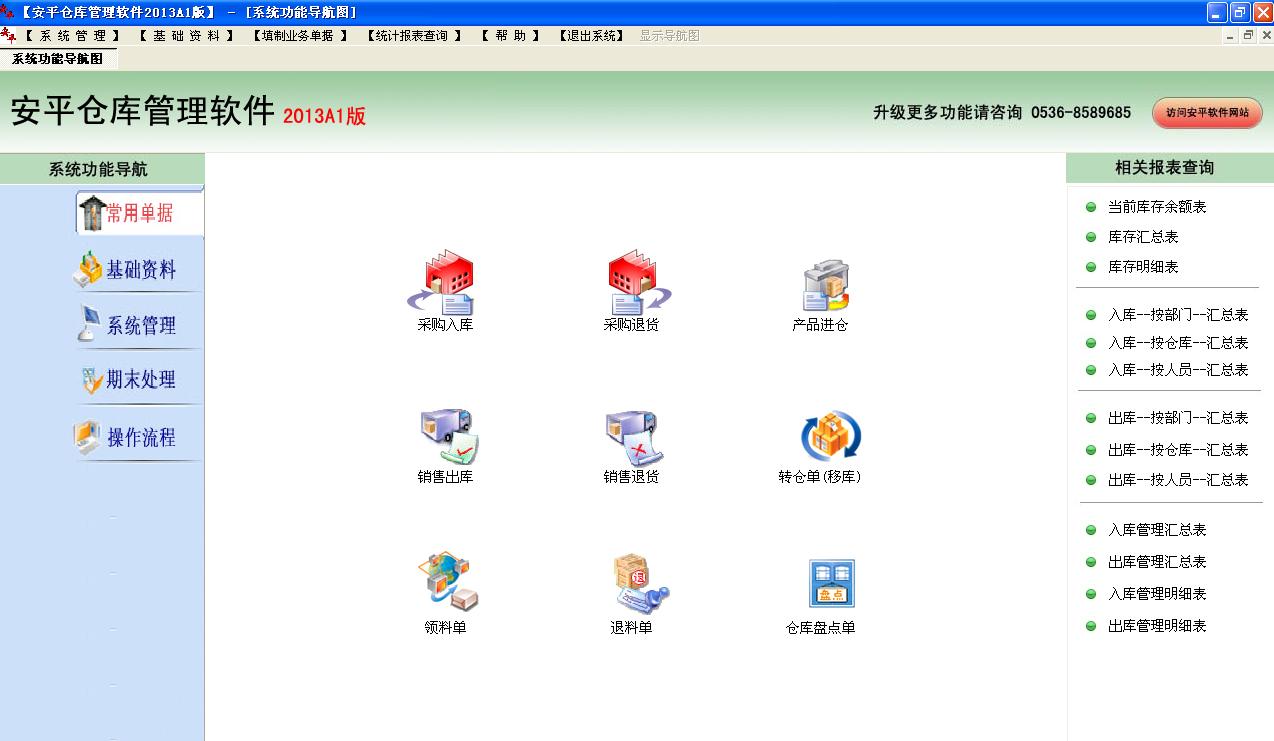Minimize the inner MDI child window
This screenshot has height=741, width=1274.
[x=1229, y=36]
